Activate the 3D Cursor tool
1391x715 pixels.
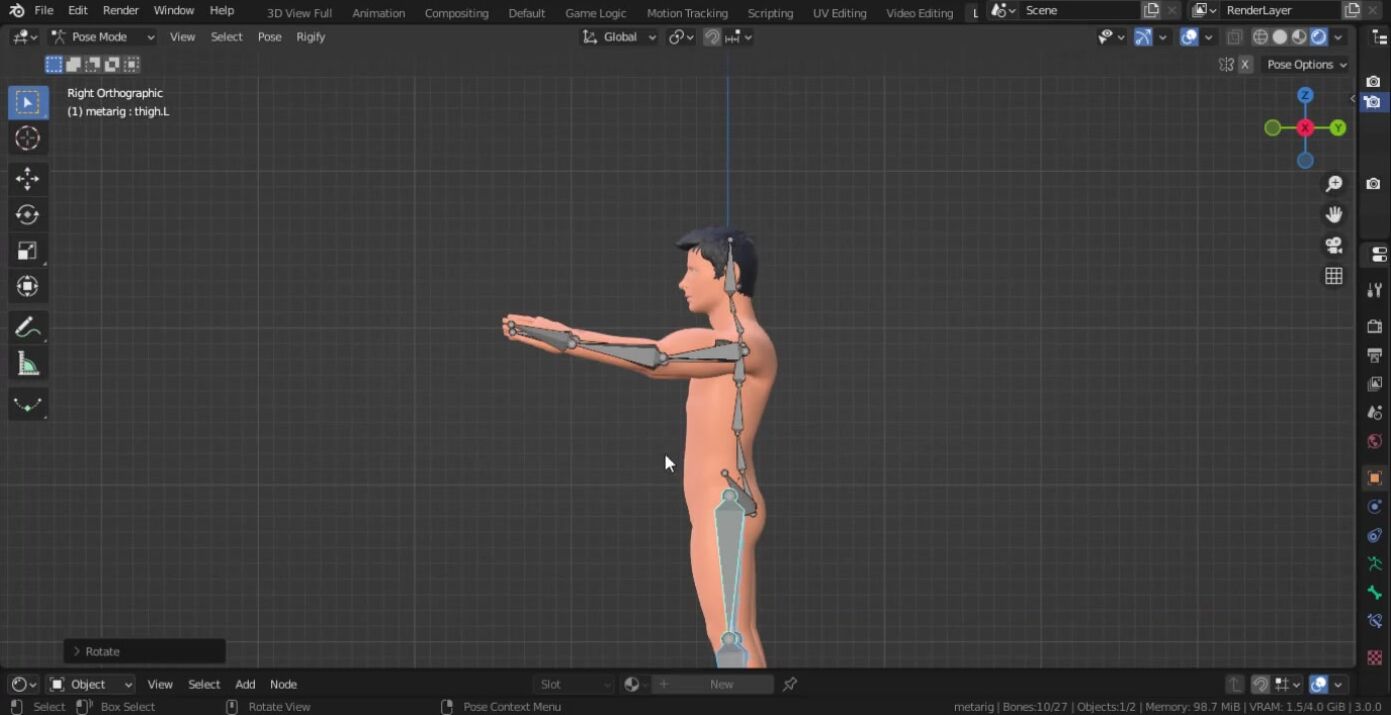tap(27, 138)
